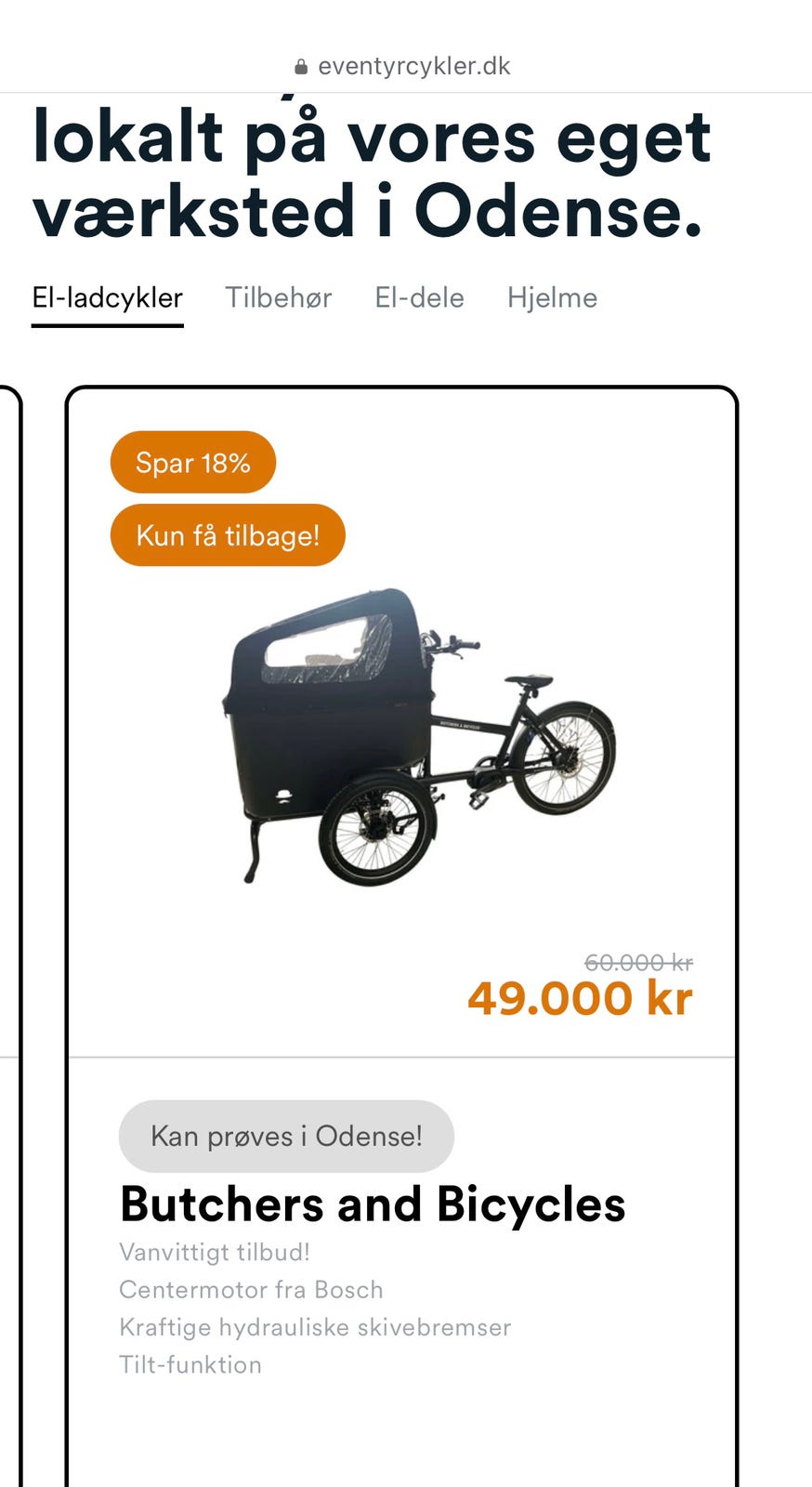Tap the padlock icon beside eventyrcykler.dk

tap(300, 67)
